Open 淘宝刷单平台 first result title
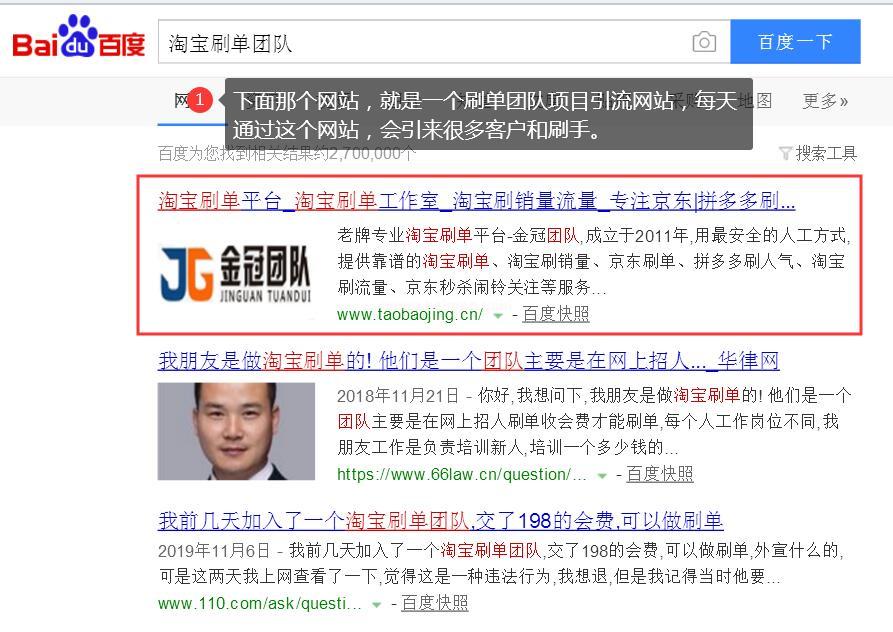The image size is (893, 632). click(x=476, y=202)
